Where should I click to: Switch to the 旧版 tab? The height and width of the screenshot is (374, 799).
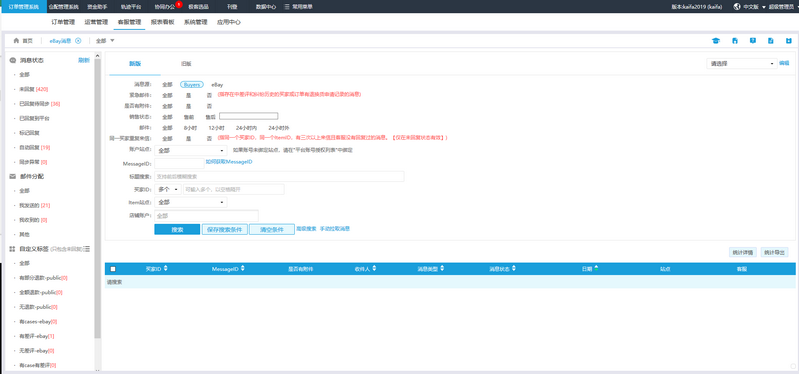186,64
